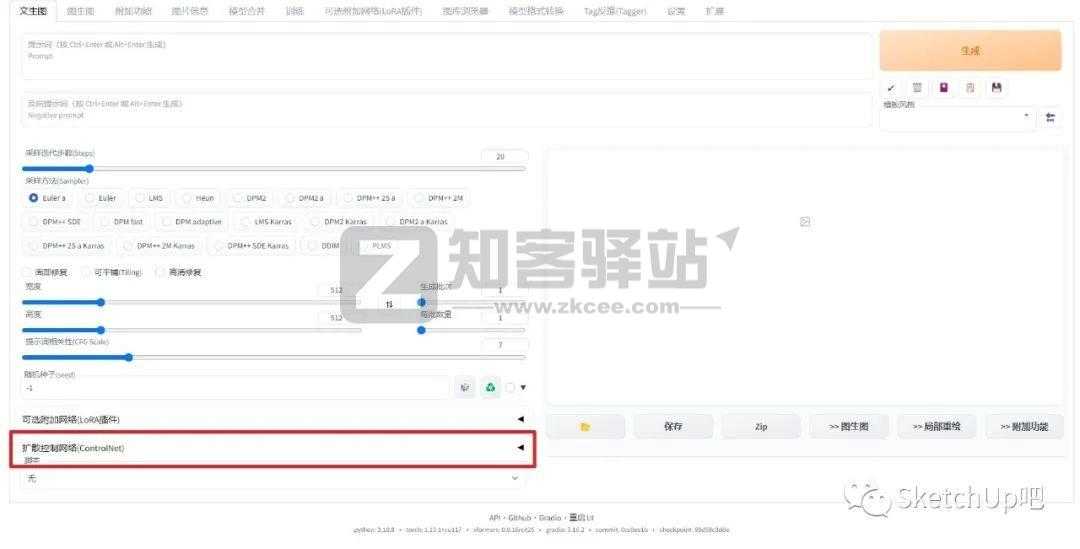Viewport: 1080px width, 549px height.
Task: Open the script dropdown showing 无
Action: pos(272,479)
